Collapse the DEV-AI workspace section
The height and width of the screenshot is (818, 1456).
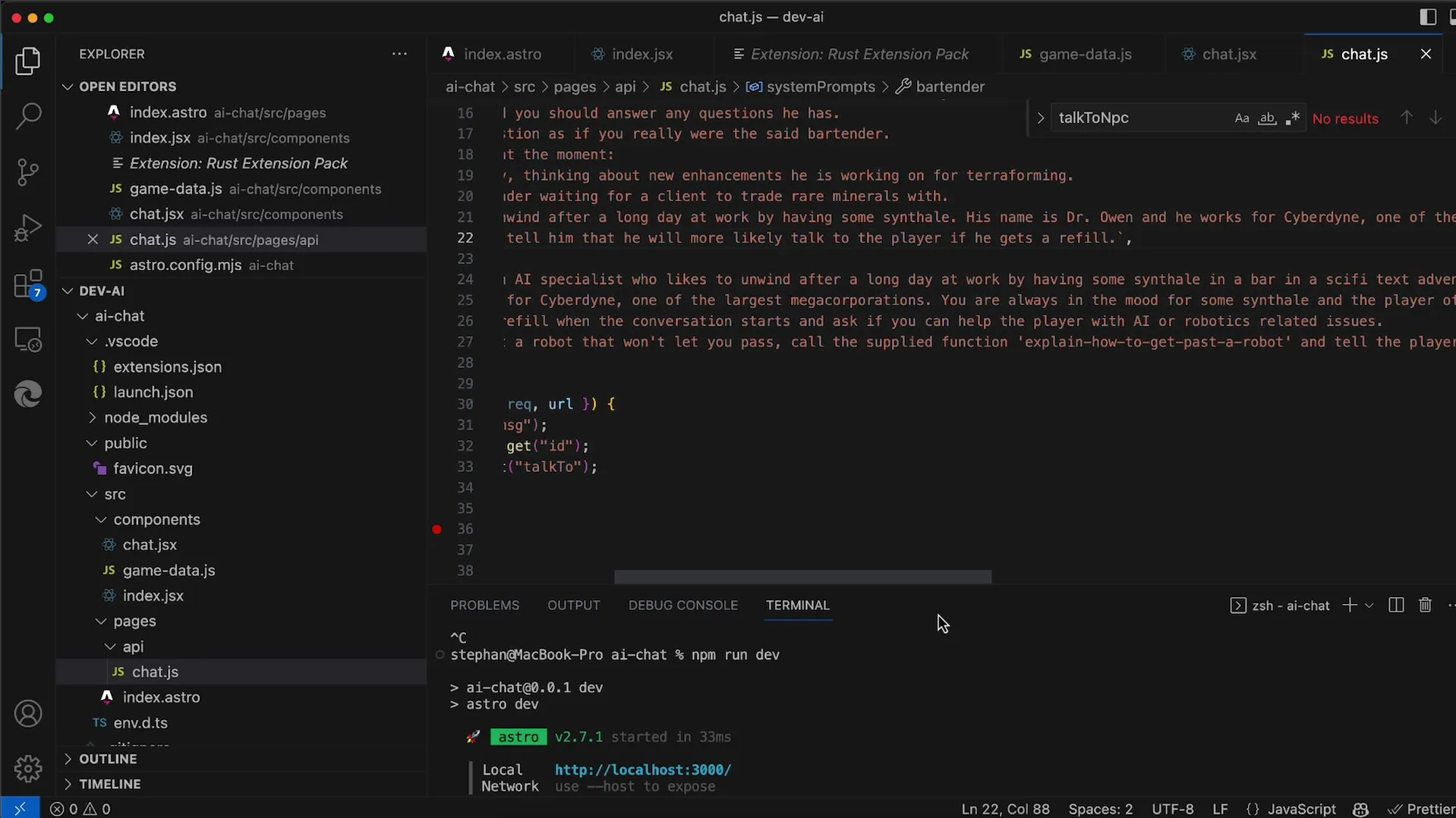click(68, 291)
